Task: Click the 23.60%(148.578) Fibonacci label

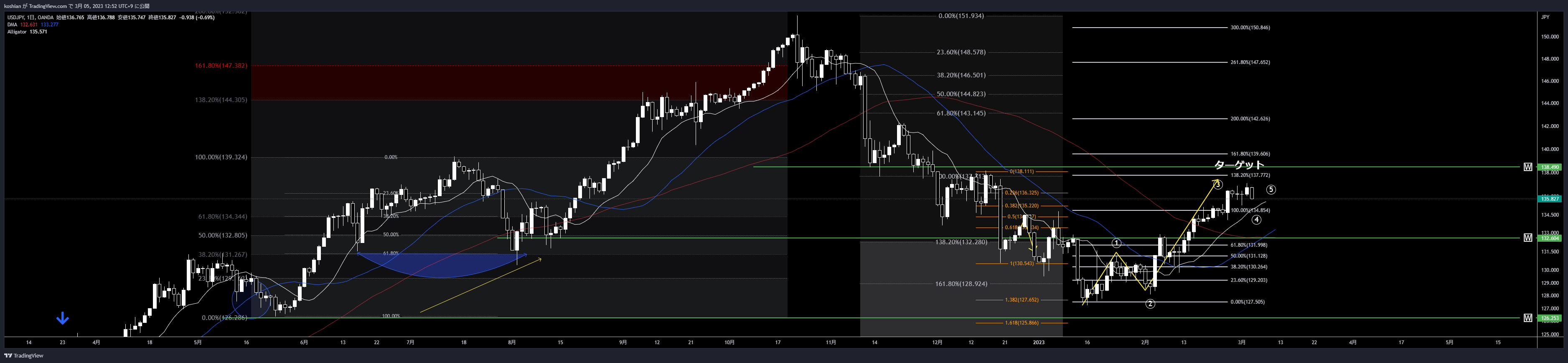Action: pyautogui.click(x=961, y=52)
